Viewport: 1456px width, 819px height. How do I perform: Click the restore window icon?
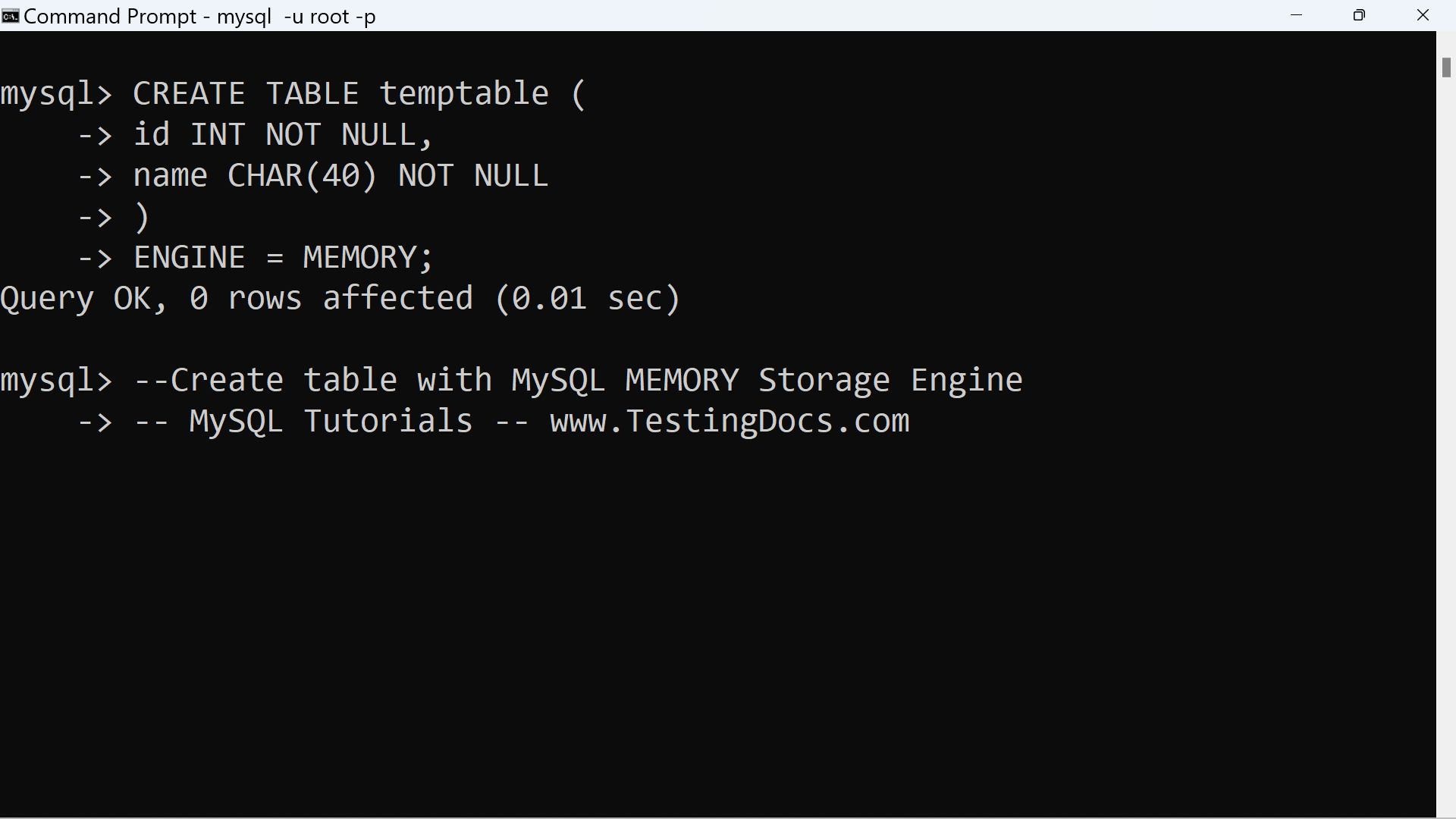[1359, 15]
